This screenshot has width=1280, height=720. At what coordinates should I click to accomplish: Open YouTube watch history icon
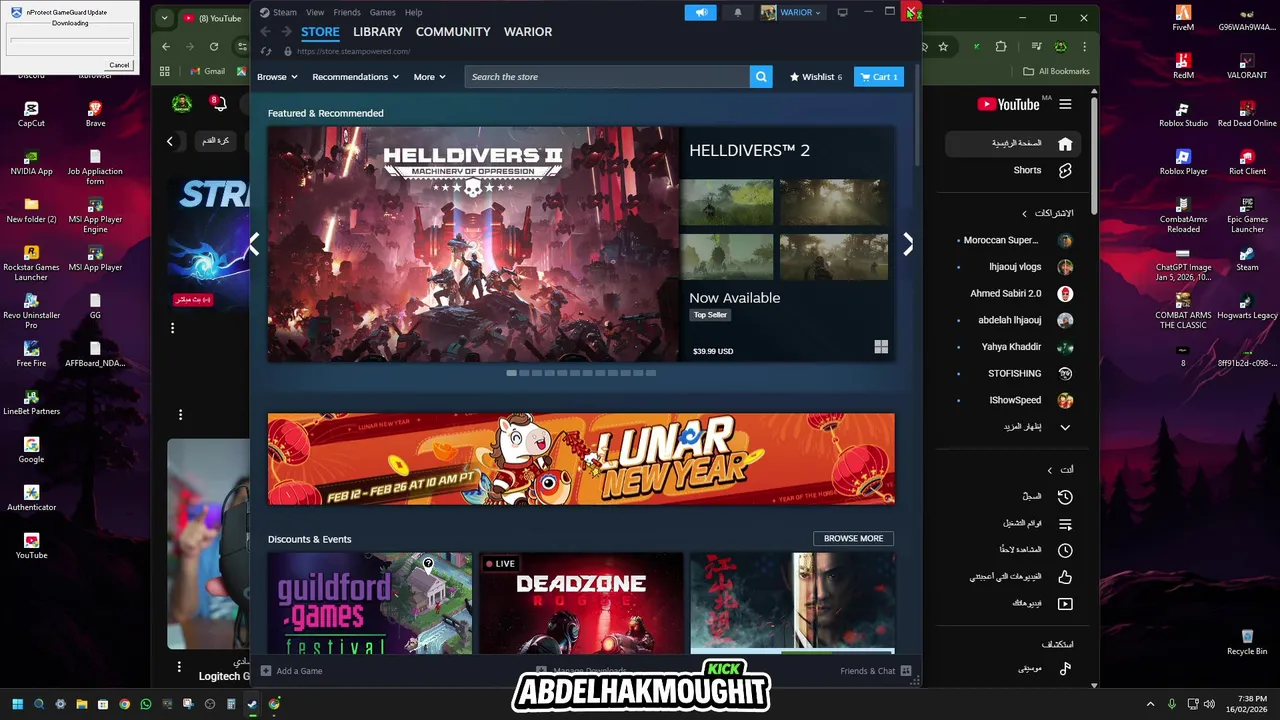[1065, 497]
